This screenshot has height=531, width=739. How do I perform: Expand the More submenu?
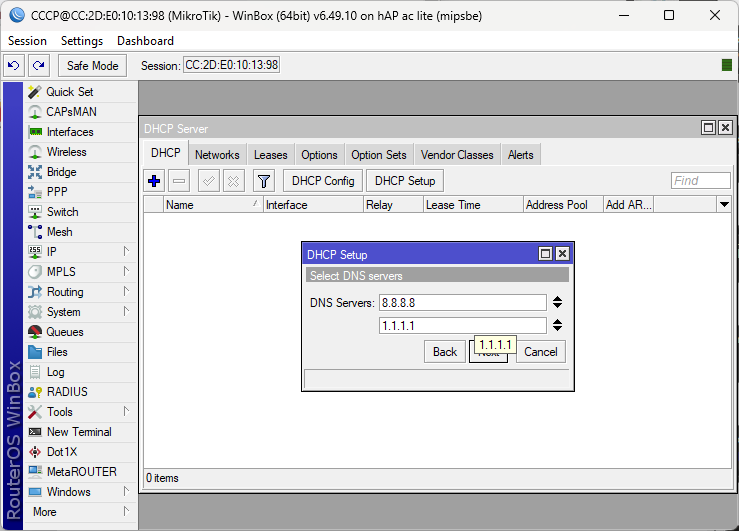pyautogui.click(x=126, y=511)
